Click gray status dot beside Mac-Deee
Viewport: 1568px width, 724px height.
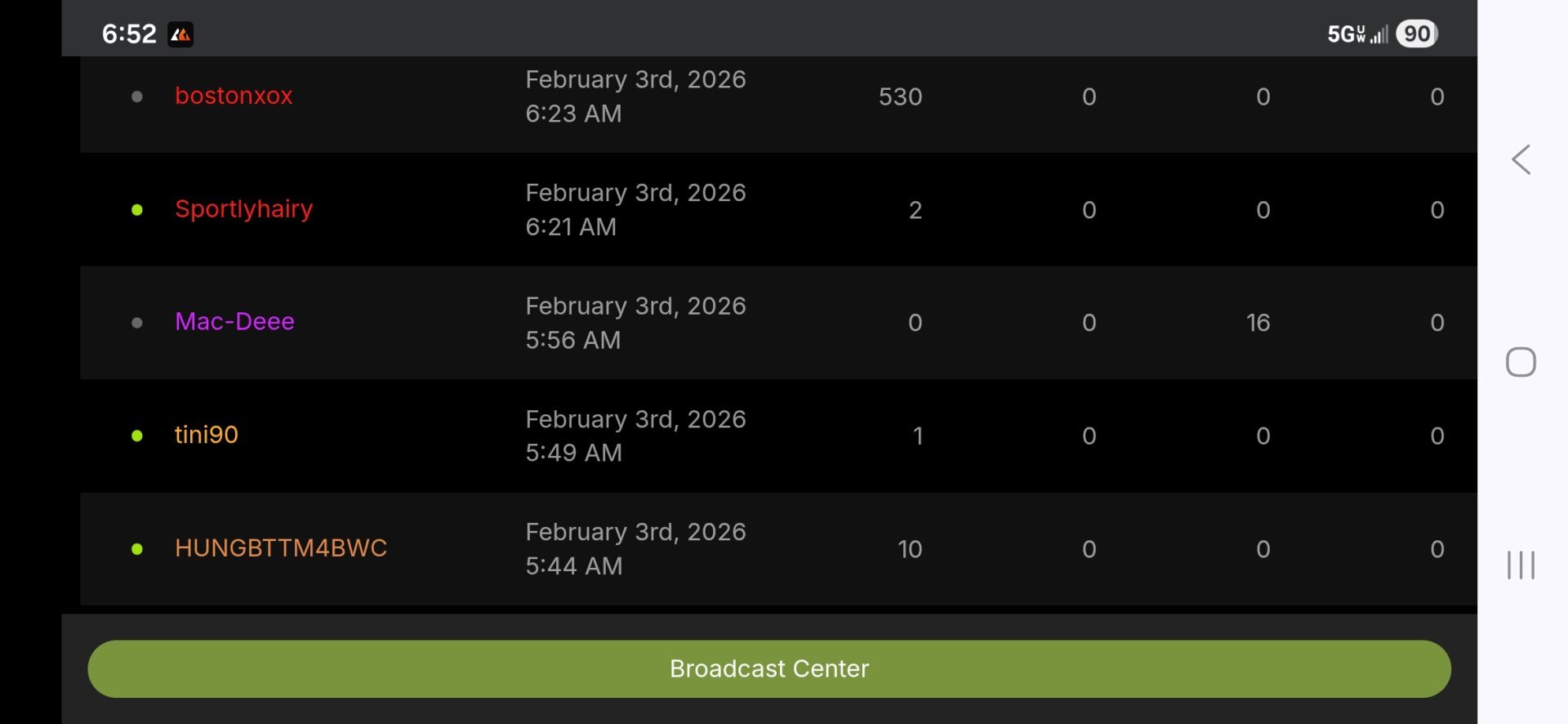pos(137,323)
